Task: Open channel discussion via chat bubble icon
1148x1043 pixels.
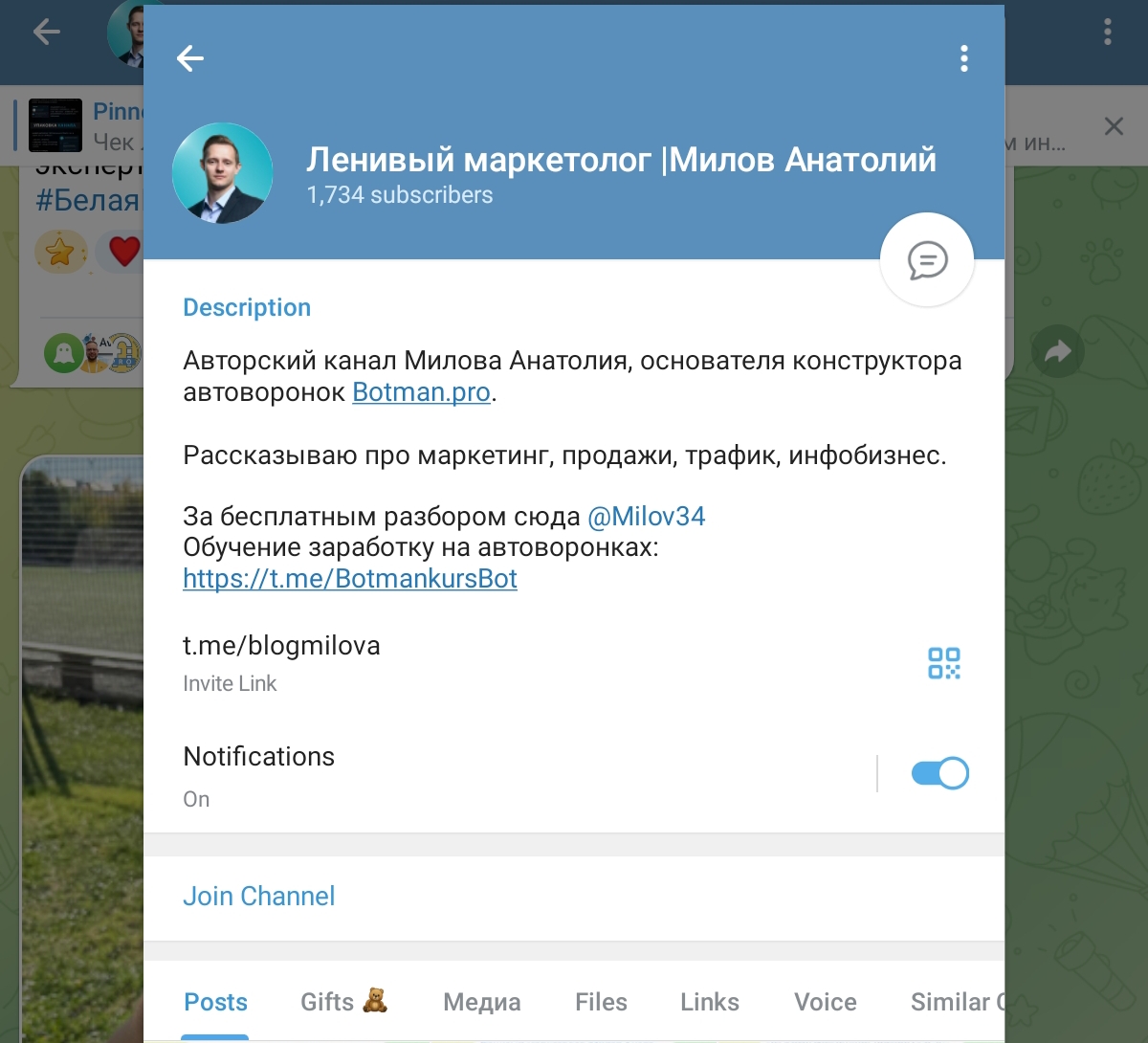Action: [927, 260]
